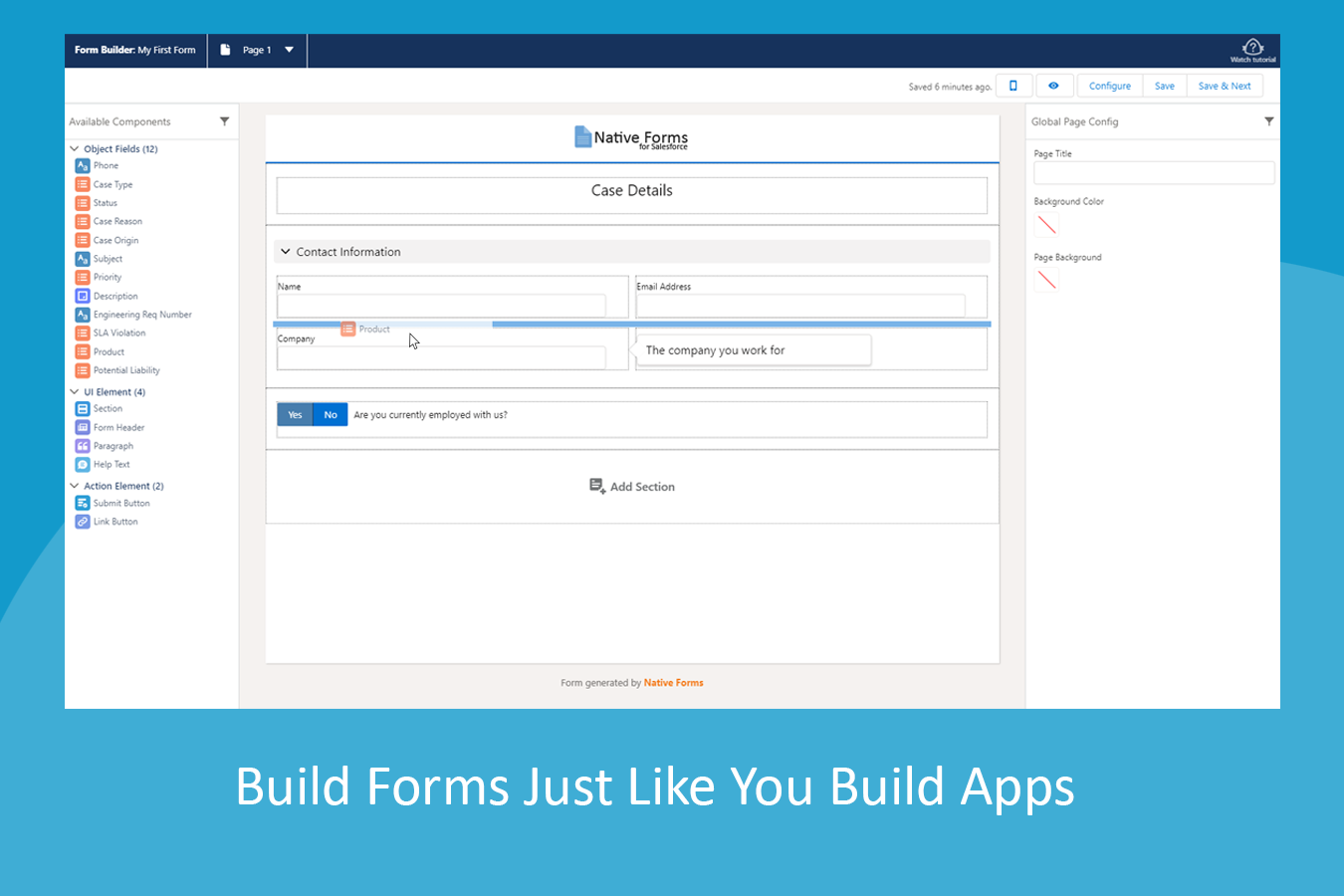The height and width of the screenshot is (896, 1344).
Task: Click the Subject field icon
Action: [x=83, y=259]
